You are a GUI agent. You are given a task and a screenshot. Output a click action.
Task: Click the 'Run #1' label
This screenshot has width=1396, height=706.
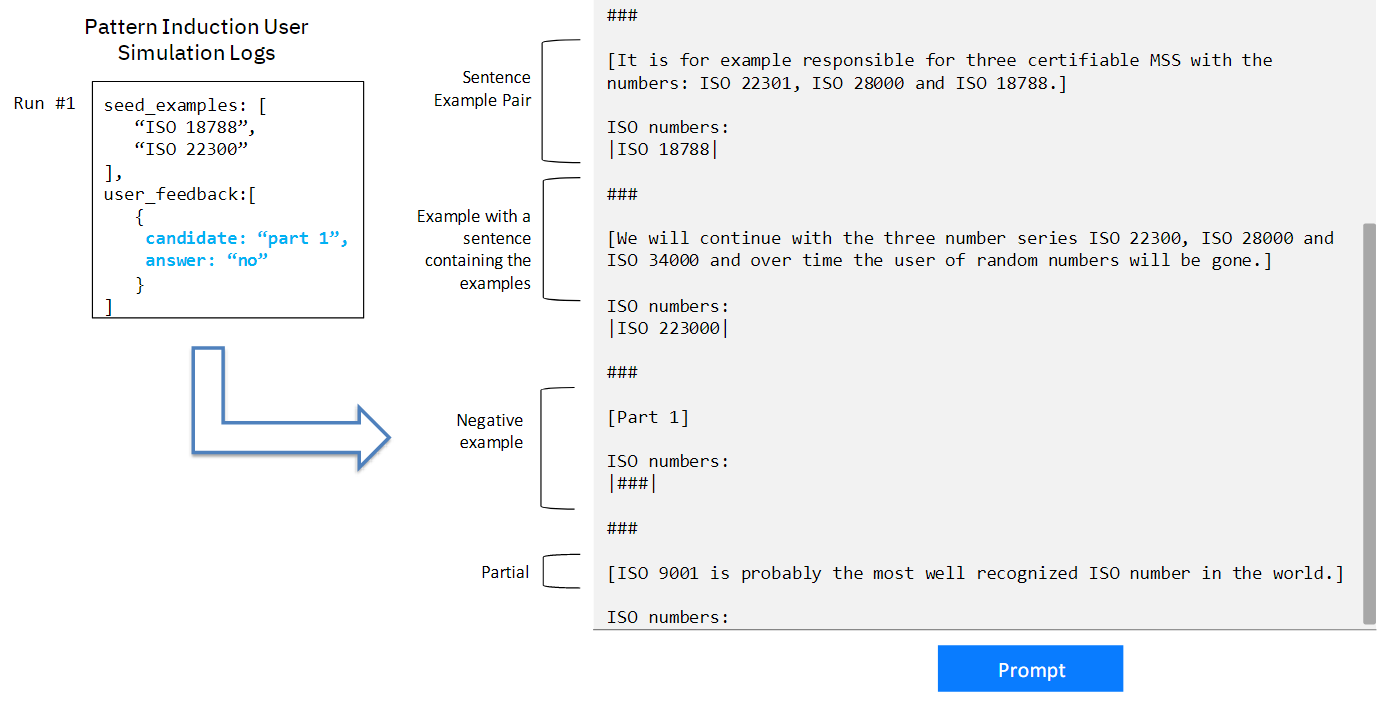pos(44,103)
